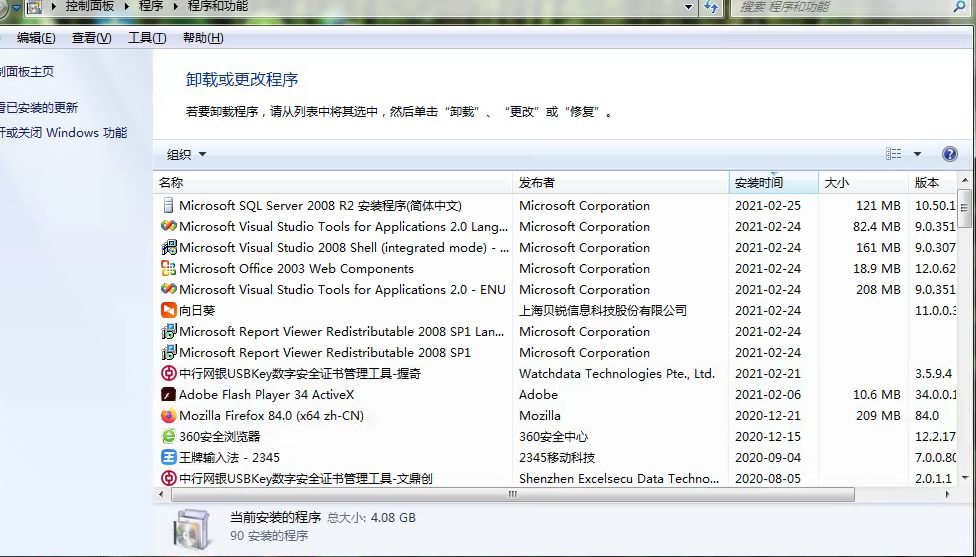This screenshot has height=557, width=976.
Task: Sort by the 发布者 column header
Action: pyautogui.click(x=621, y=182)
